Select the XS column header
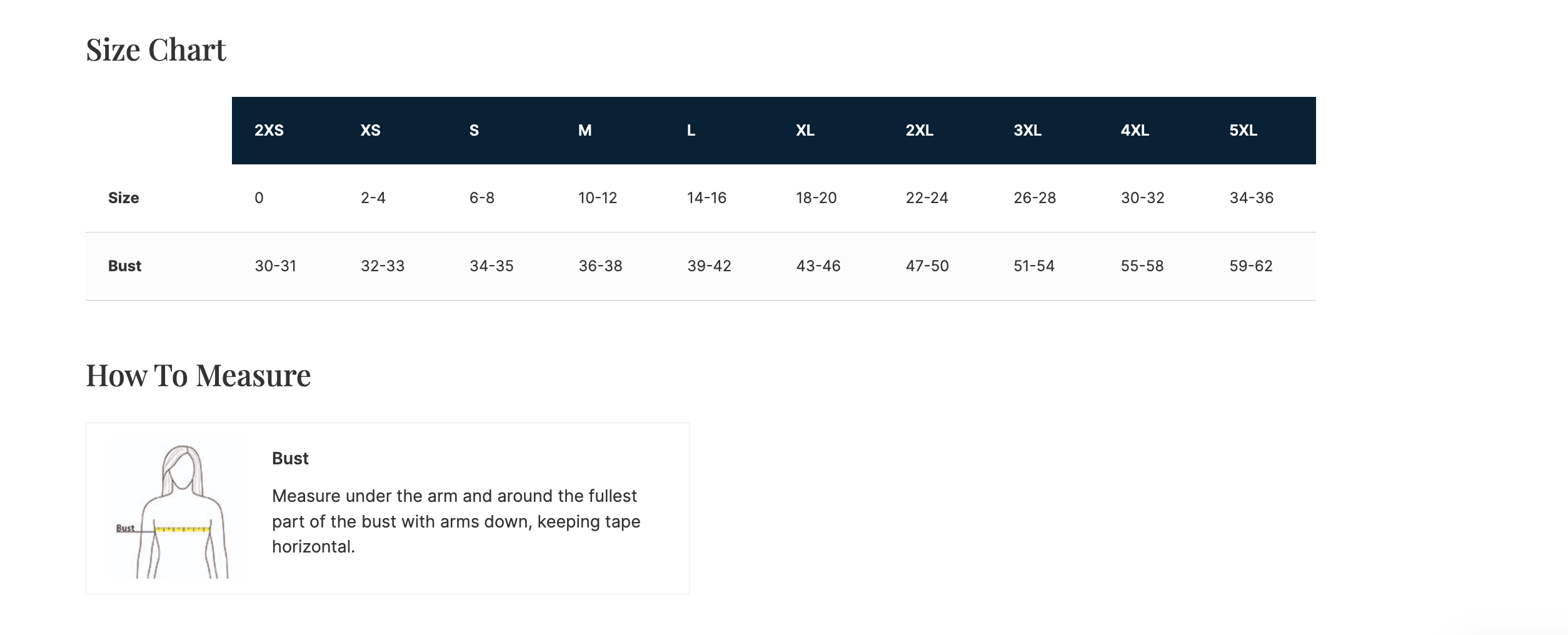This screenshot has height=635, width=1568. [370, 131]
